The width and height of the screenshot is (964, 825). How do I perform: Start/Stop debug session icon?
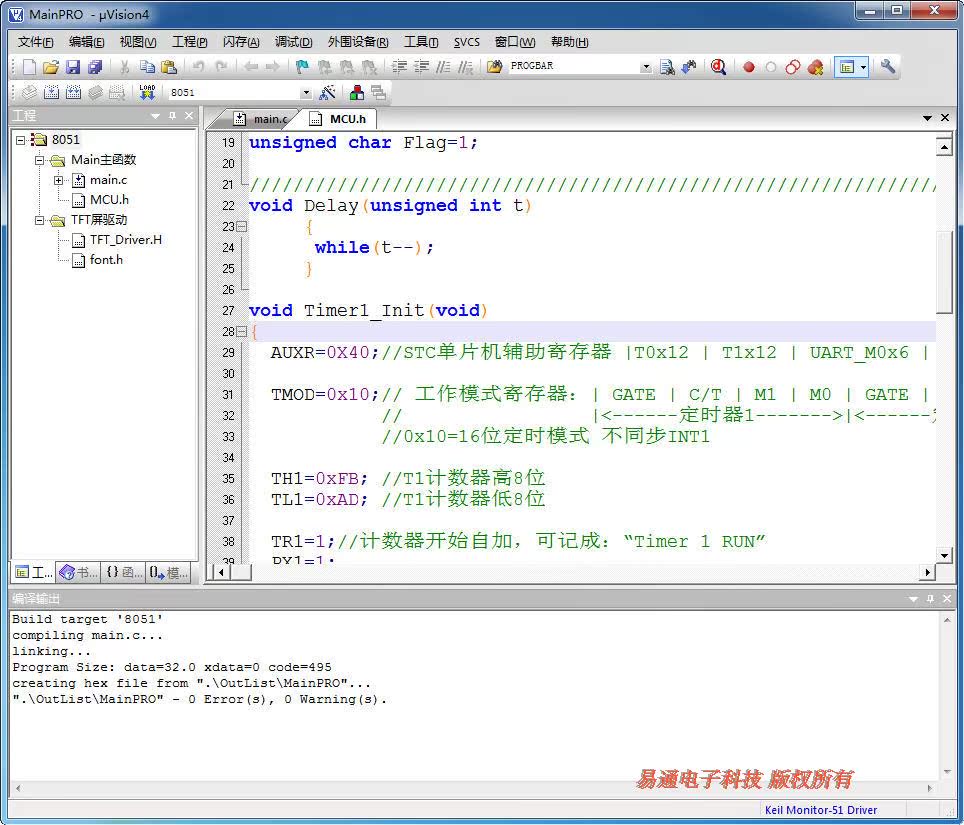719,66
